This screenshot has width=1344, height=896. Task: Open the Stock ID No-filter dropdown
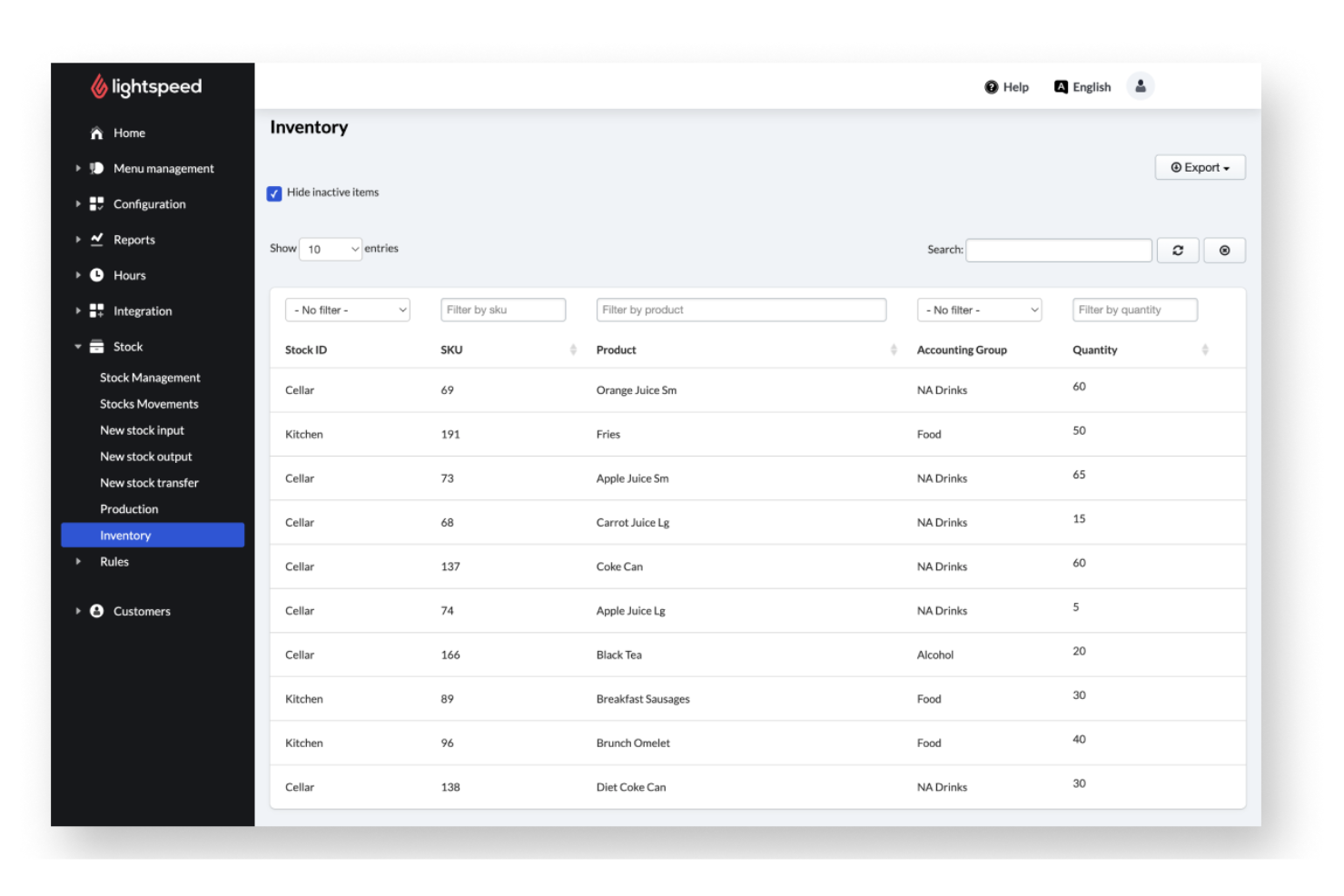(348, 310)
